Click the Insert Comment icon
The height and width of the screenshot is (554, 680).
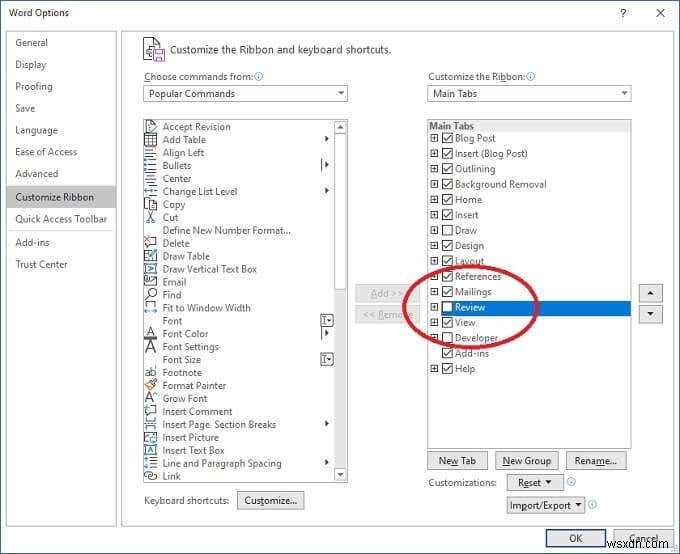point(150,411)
